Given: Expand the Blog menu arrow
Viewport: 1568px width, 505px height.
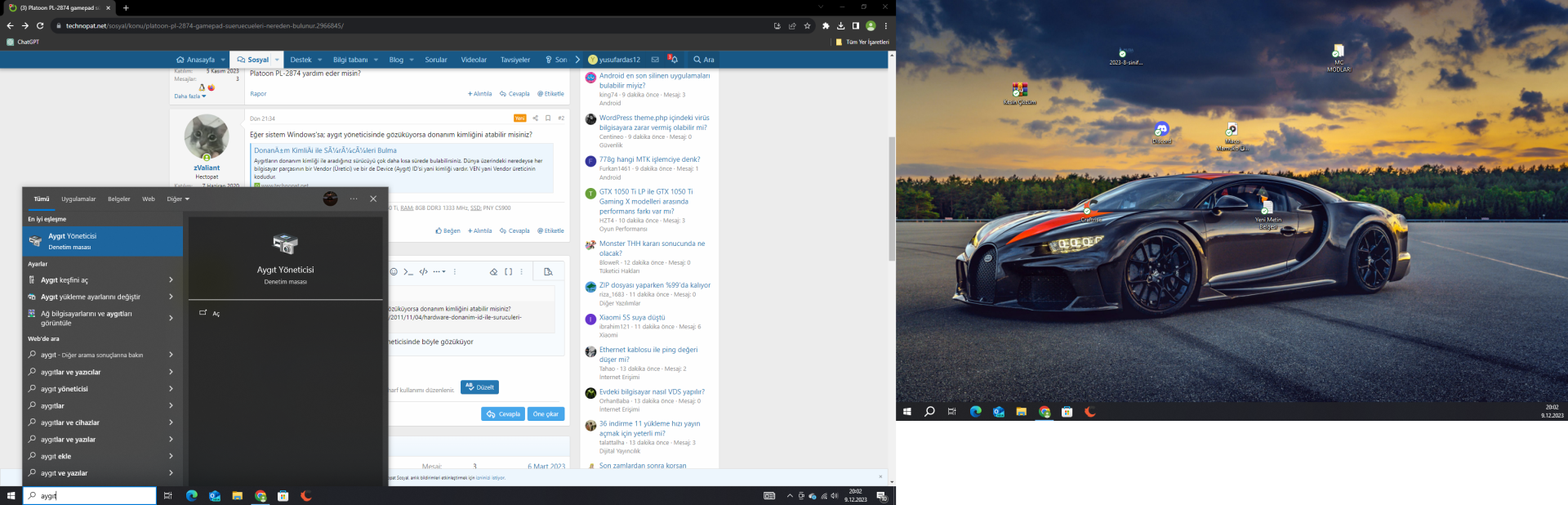Looking at the screenshot, I should point(412,60).
